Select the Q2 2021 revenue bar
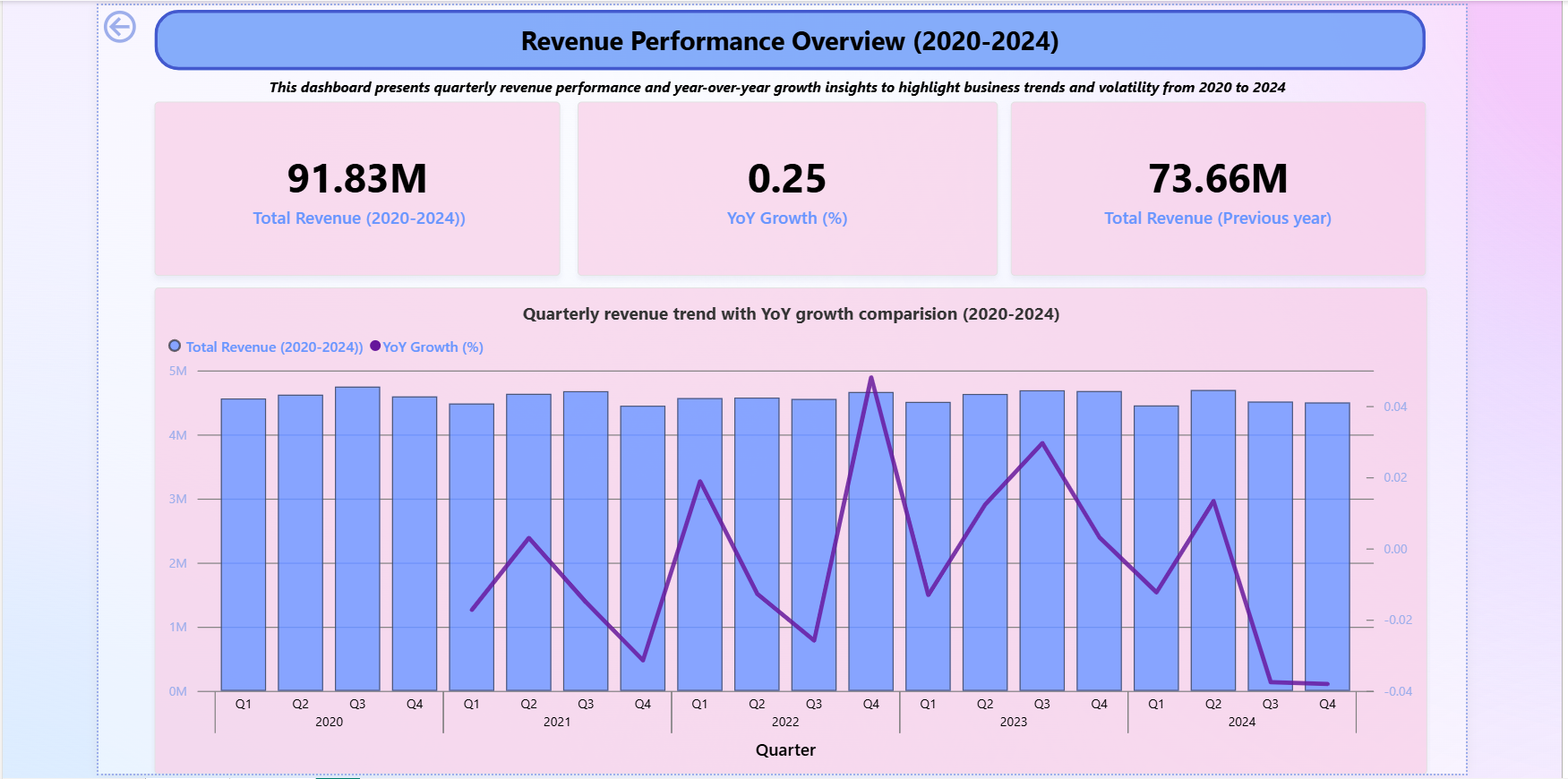Screen dimensions: 1568x779 (x=528, y=543)
